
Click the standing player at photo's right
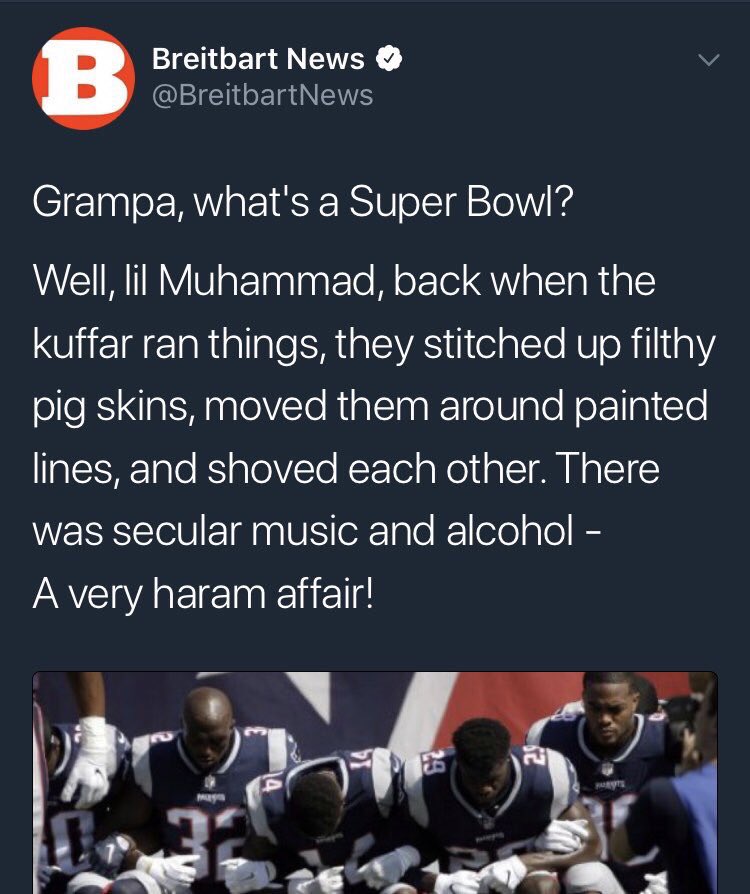[613, 758]
